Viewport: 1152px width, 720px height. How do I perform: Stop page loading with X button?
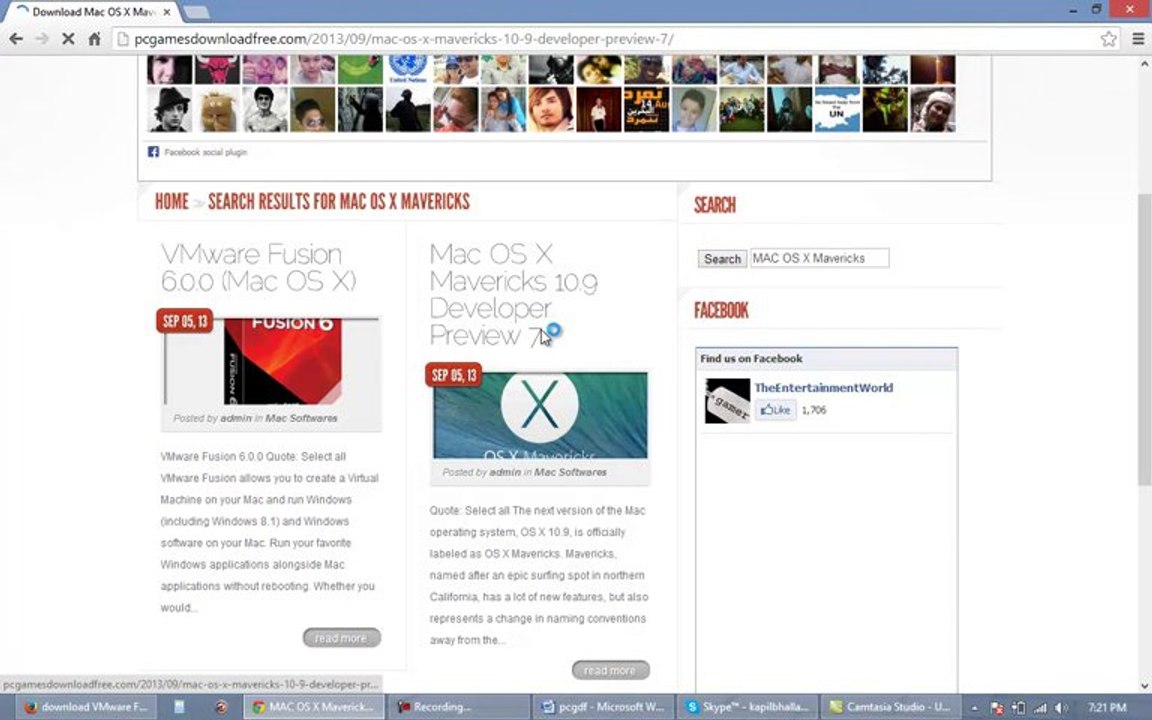pyautogui.click(x=68, y=39)
